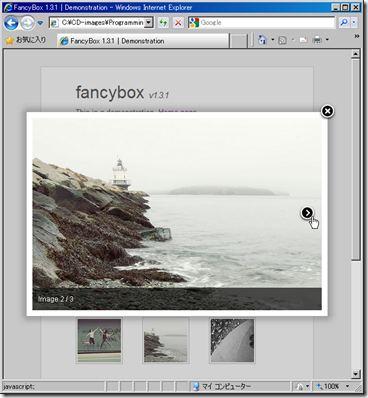Open Print options dropdown arrow
This screenshot has width=368, height=398.
327,40
